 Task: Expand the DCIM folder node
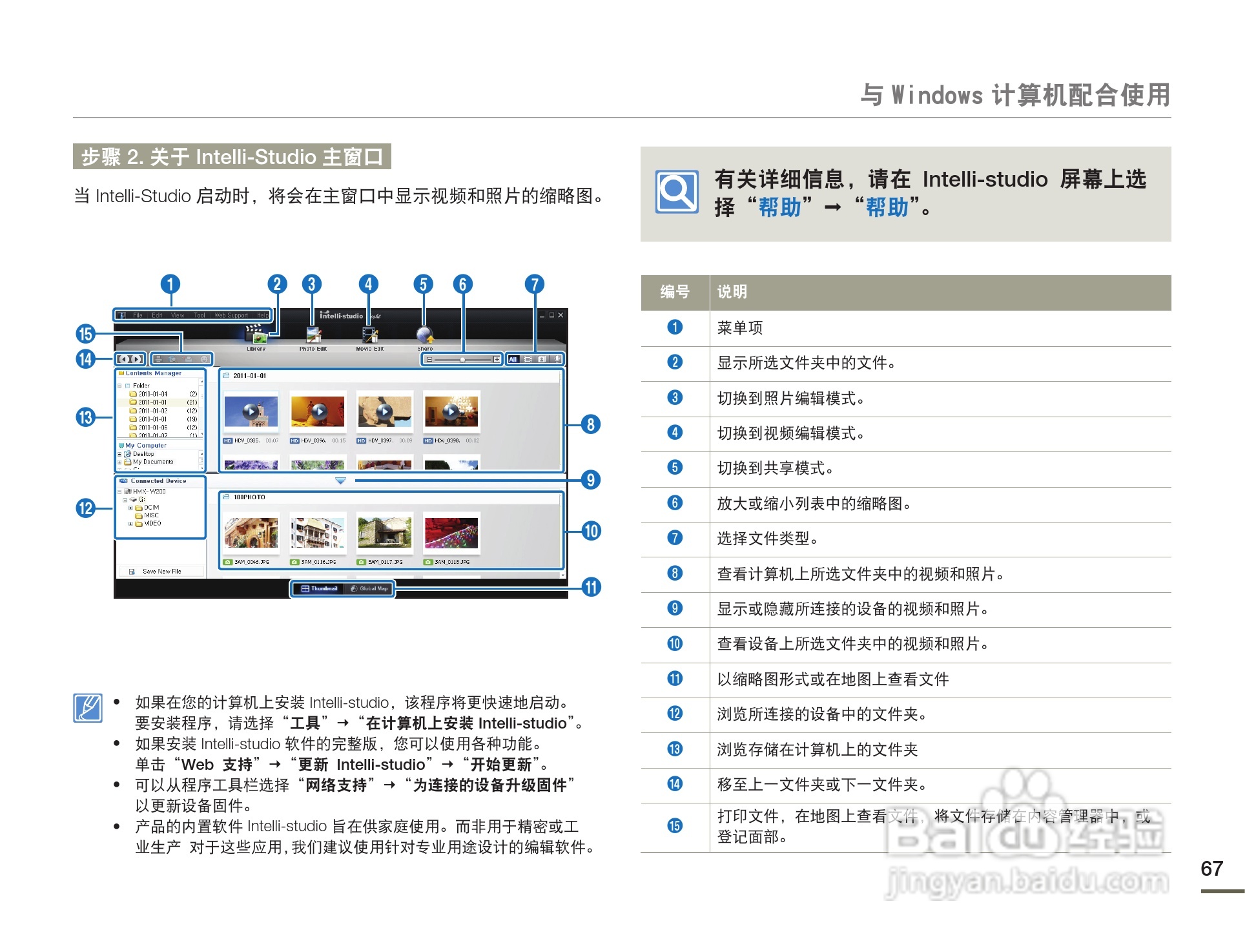130,508
